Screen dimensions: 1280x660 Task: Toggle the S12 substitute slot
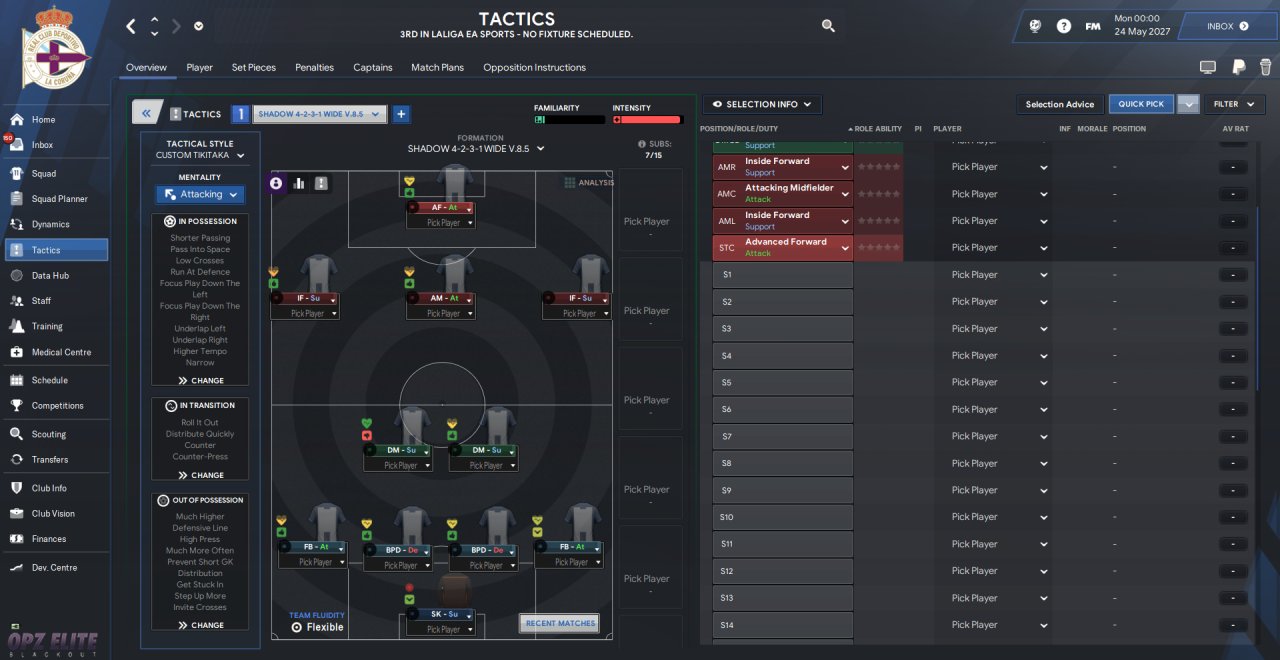pos(783,571)
